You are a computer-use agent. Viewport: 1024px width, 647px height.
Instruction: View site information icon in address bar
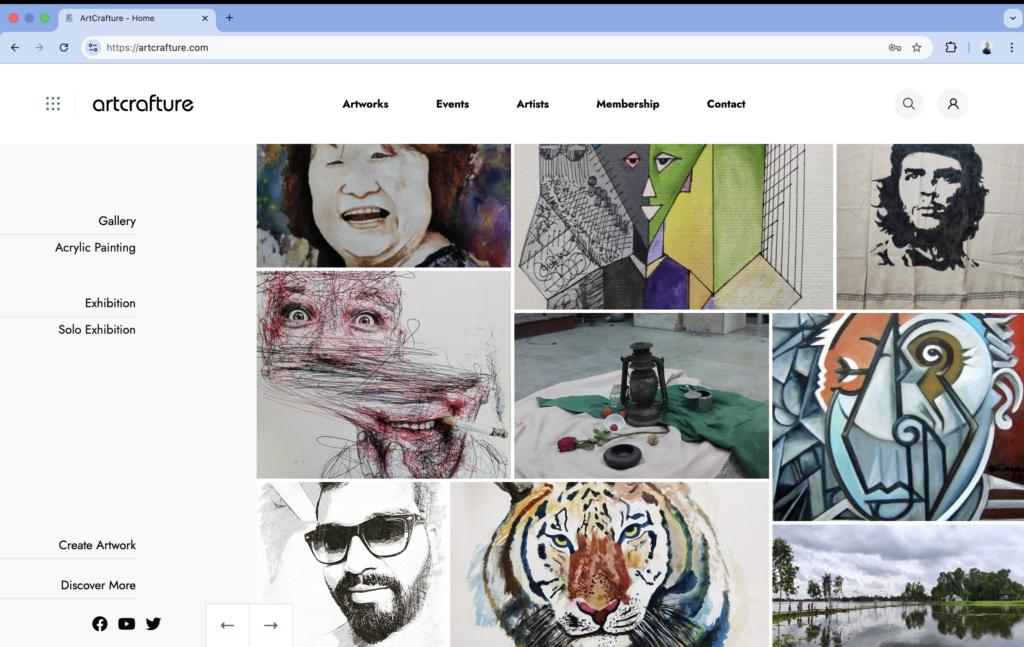[x=93, y=47]
